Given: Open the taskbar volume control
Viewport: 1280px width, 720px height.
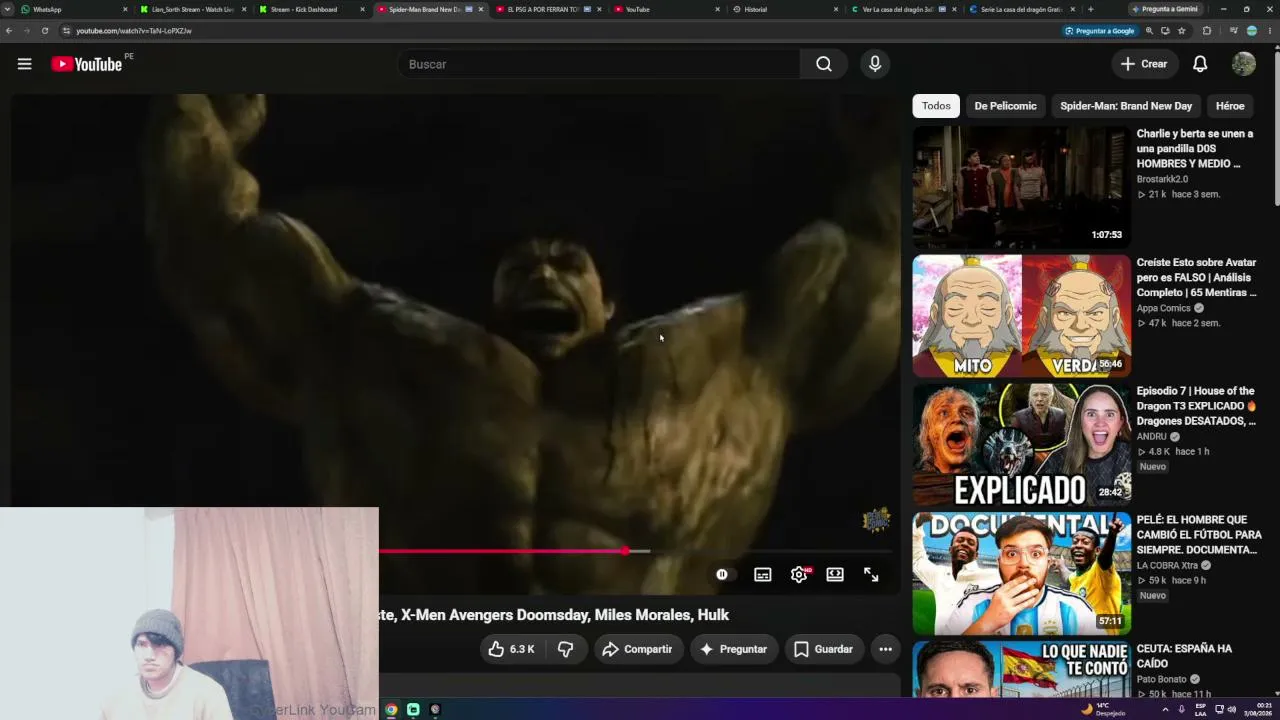Looking at the screenshot, I should point(1231,710).
